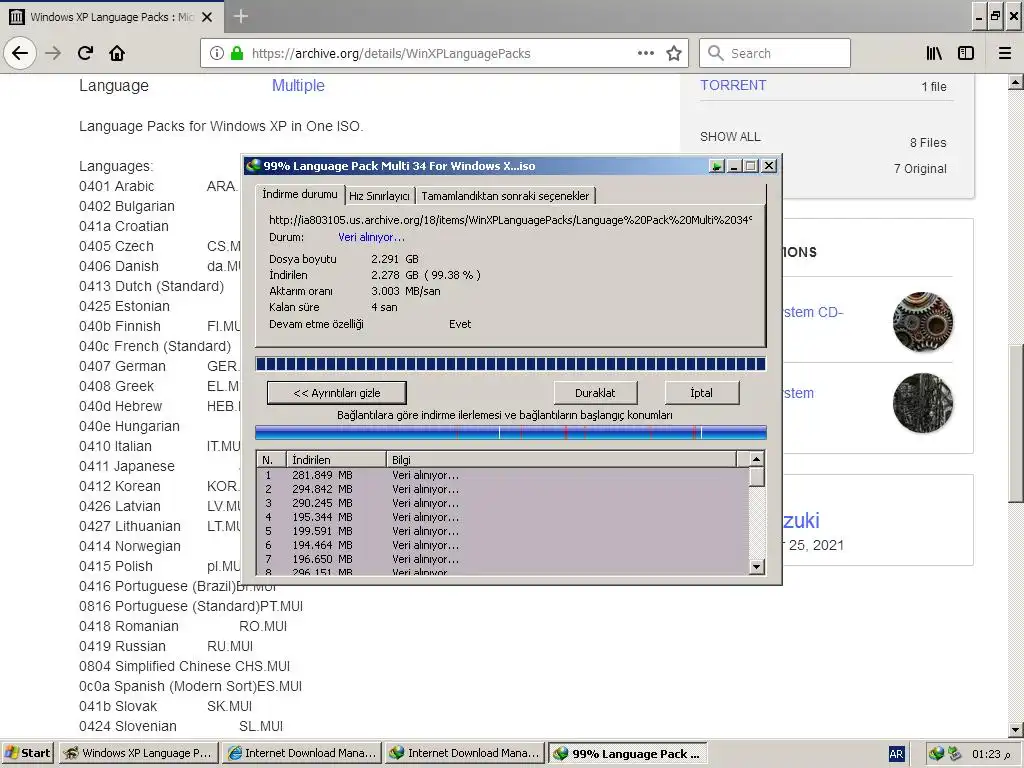
Task: Switch to 99% Language Pack taskbar item
Action: (628, 753)
